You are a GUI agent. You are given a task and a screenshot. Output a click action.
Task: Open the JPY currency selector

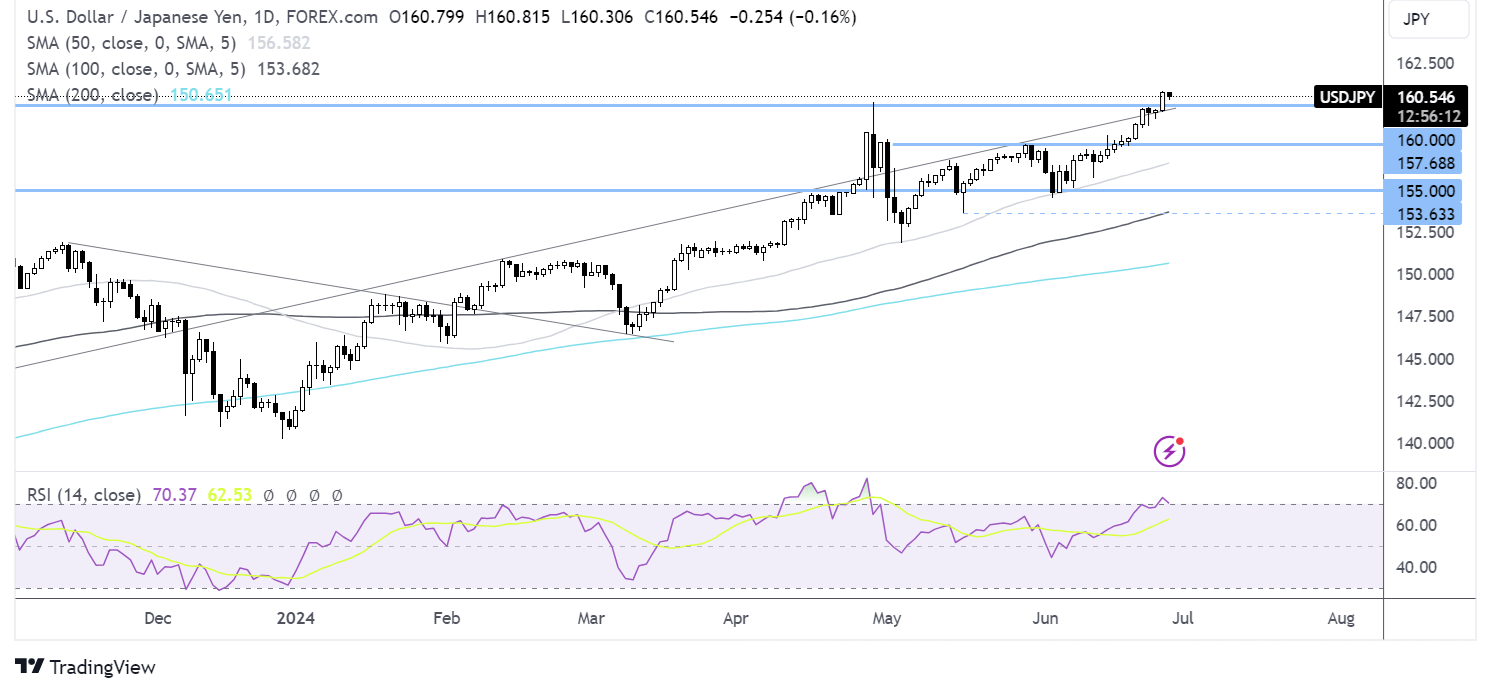pos(1428,18)
